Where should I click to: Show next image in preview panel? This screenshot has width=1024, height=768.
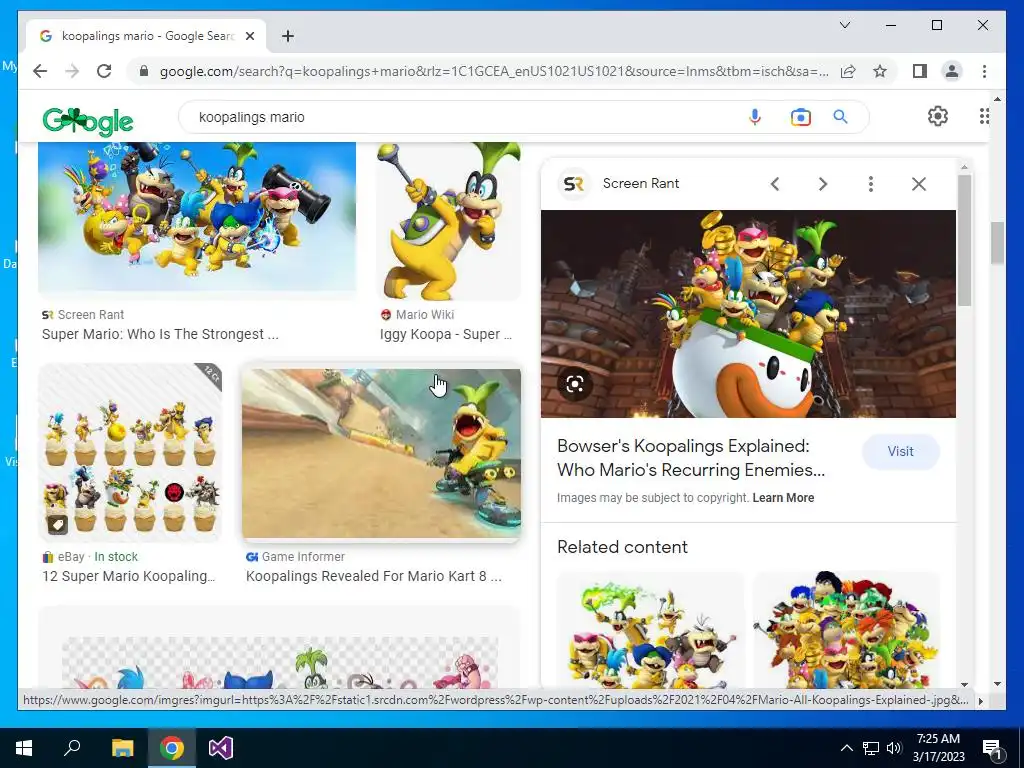(823, 184)
